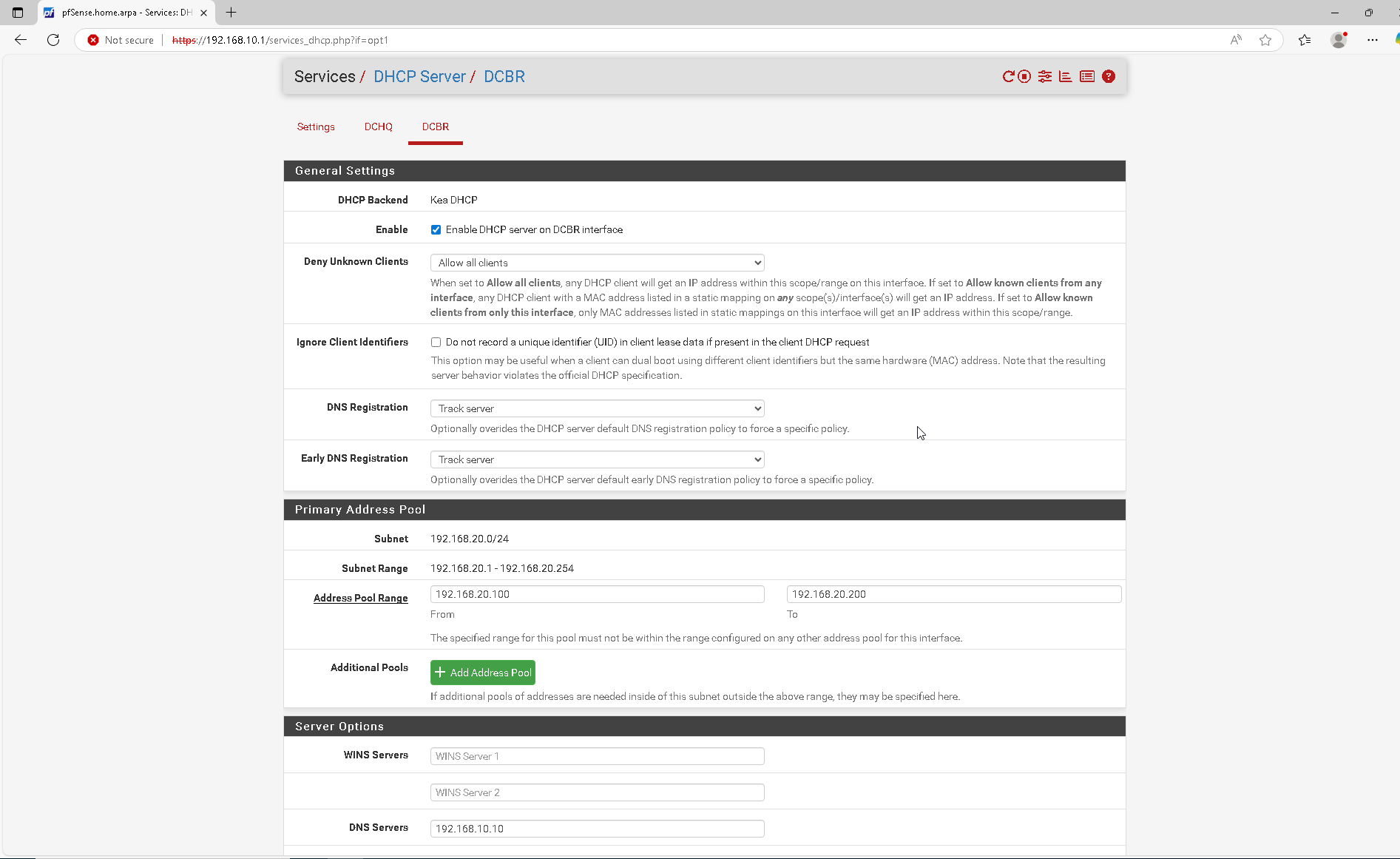Viewport: 1400px width, 859px height.
Task: Click the DHCP Backend label
Action: click(x=373, y=200)
